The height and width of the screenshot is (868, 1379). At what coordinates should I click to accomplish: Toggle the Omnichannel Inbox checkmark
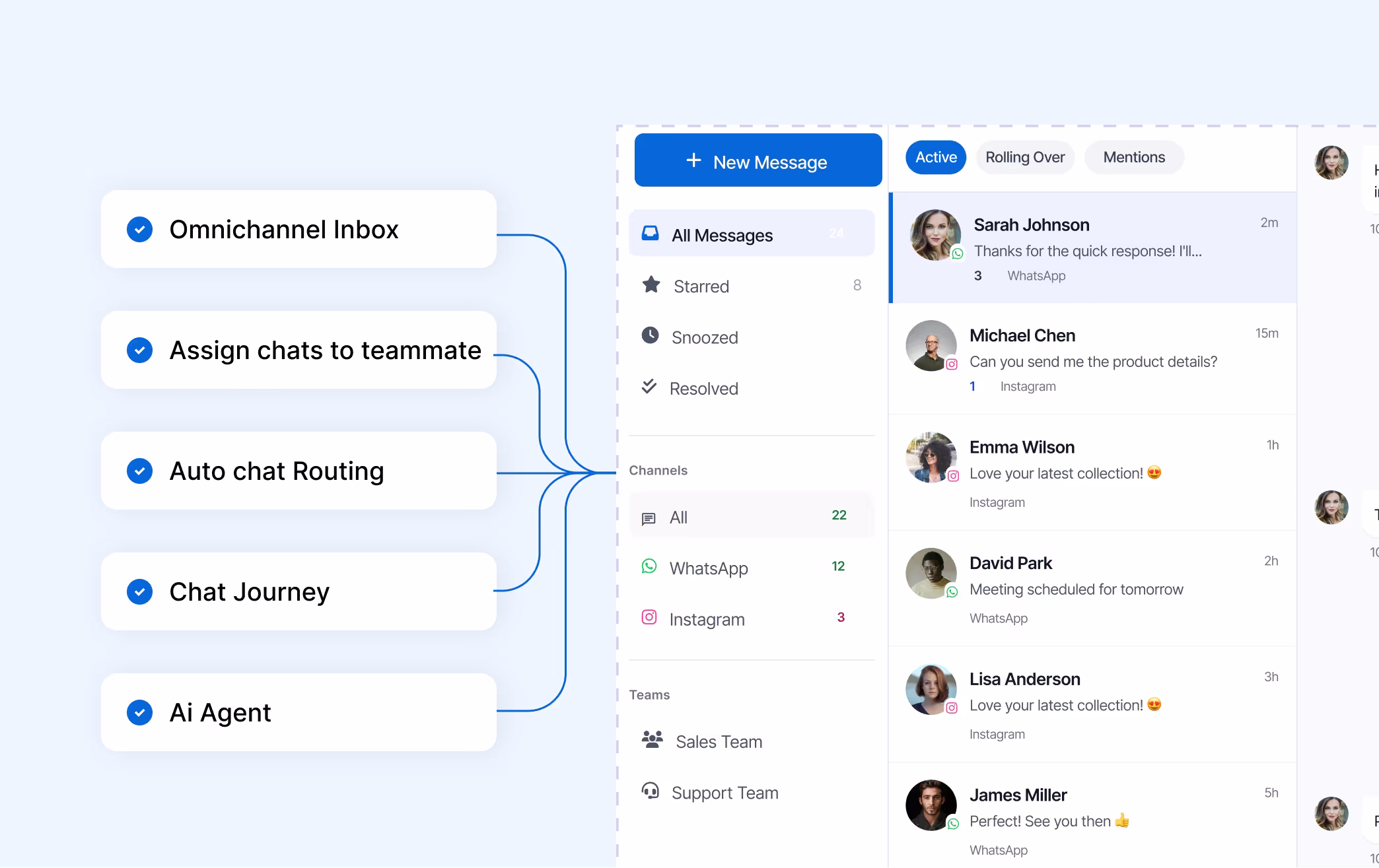pos(139,230)
